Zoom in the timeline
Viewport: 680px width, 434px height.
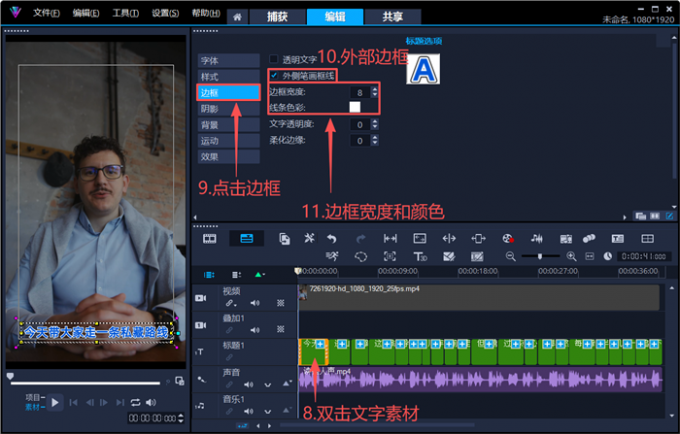572,257
